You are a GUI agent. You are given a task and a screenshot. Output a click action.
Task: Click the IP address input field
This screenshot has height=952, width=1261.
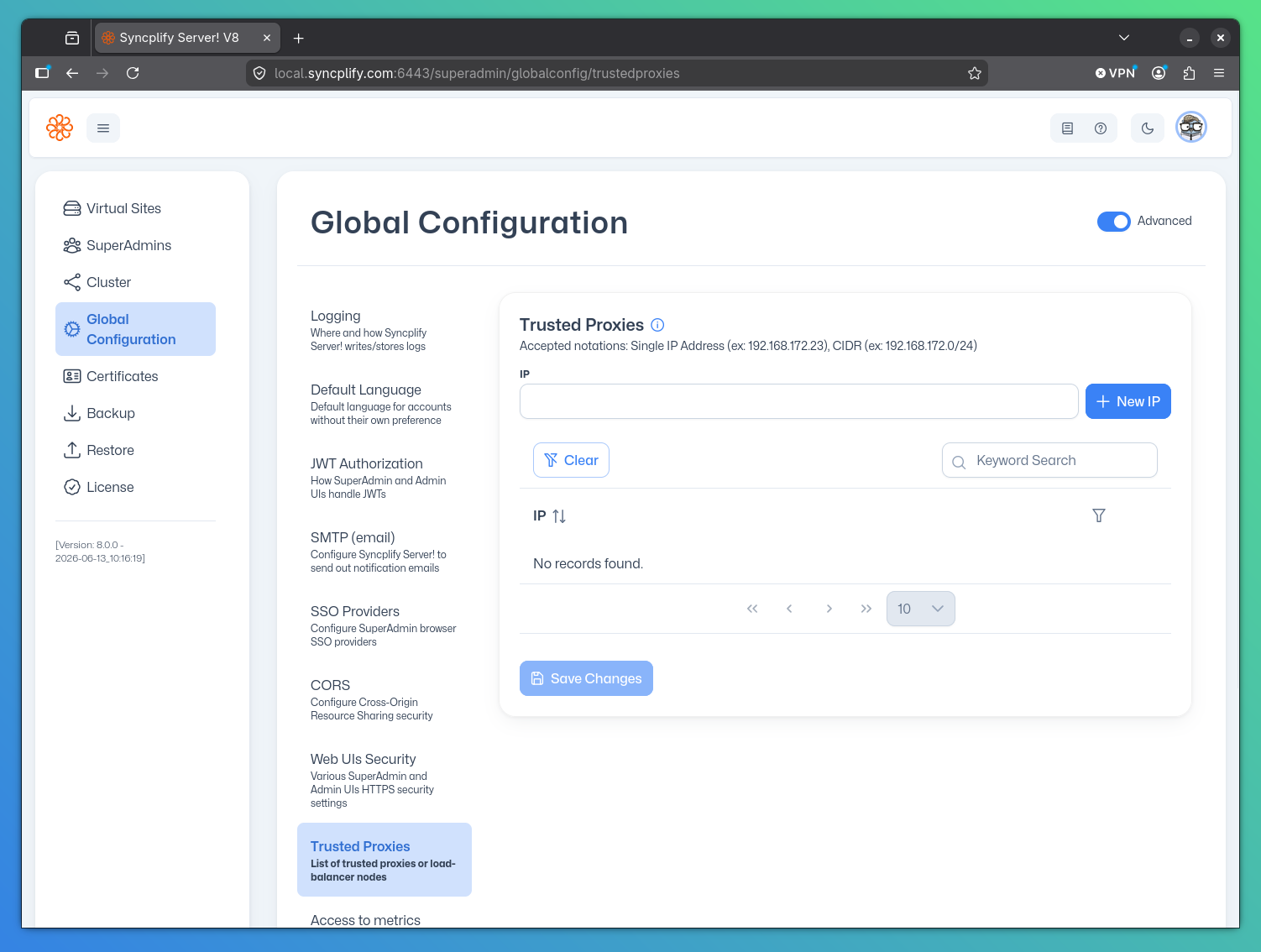(799, 401)
